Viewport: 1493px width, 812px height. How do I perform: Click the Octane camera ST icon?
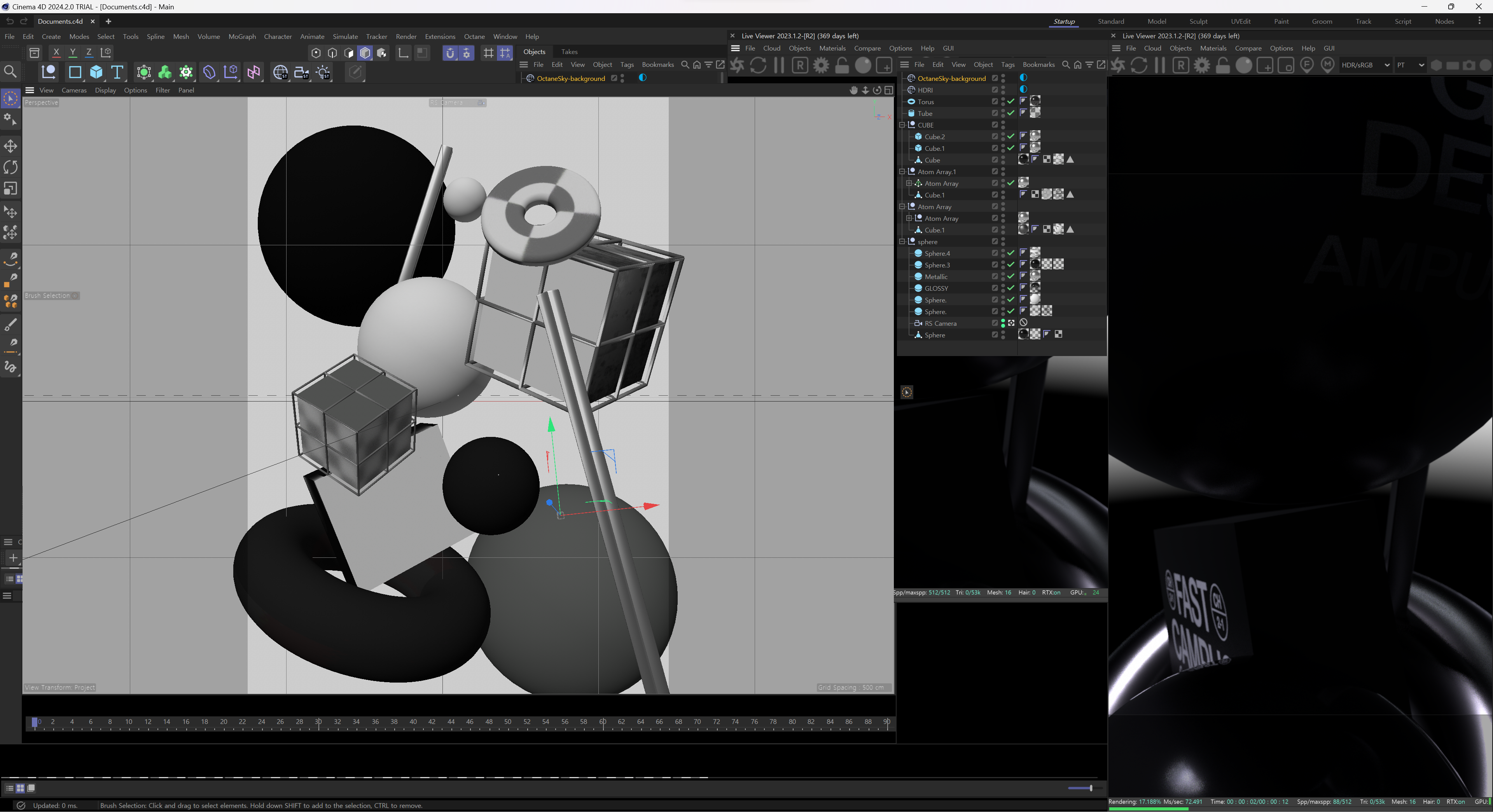click(x=301, y=72)
